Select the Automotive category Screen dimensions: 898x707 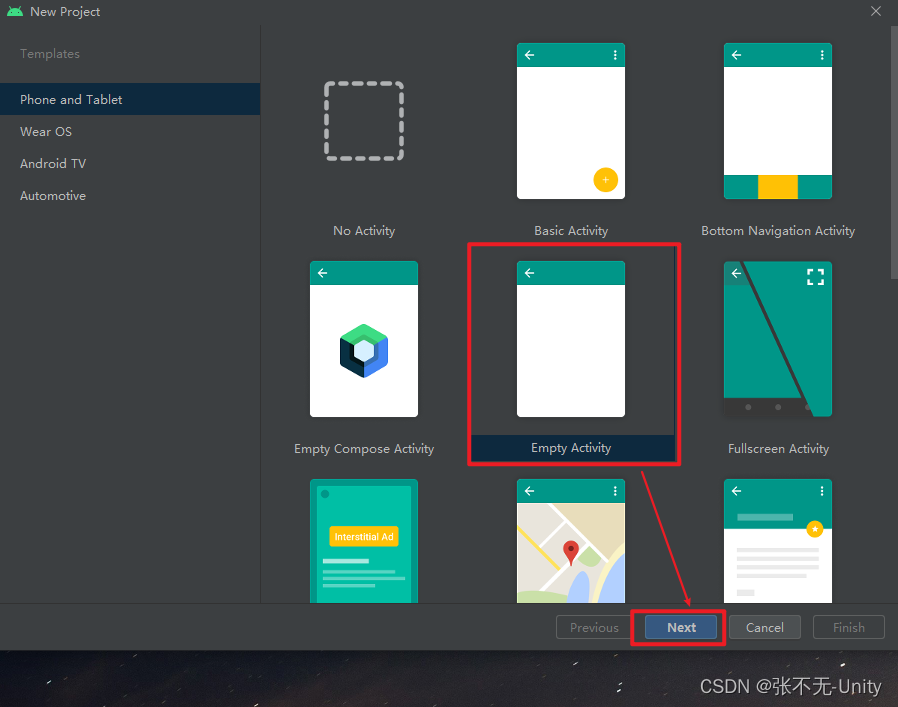point(130,195)
